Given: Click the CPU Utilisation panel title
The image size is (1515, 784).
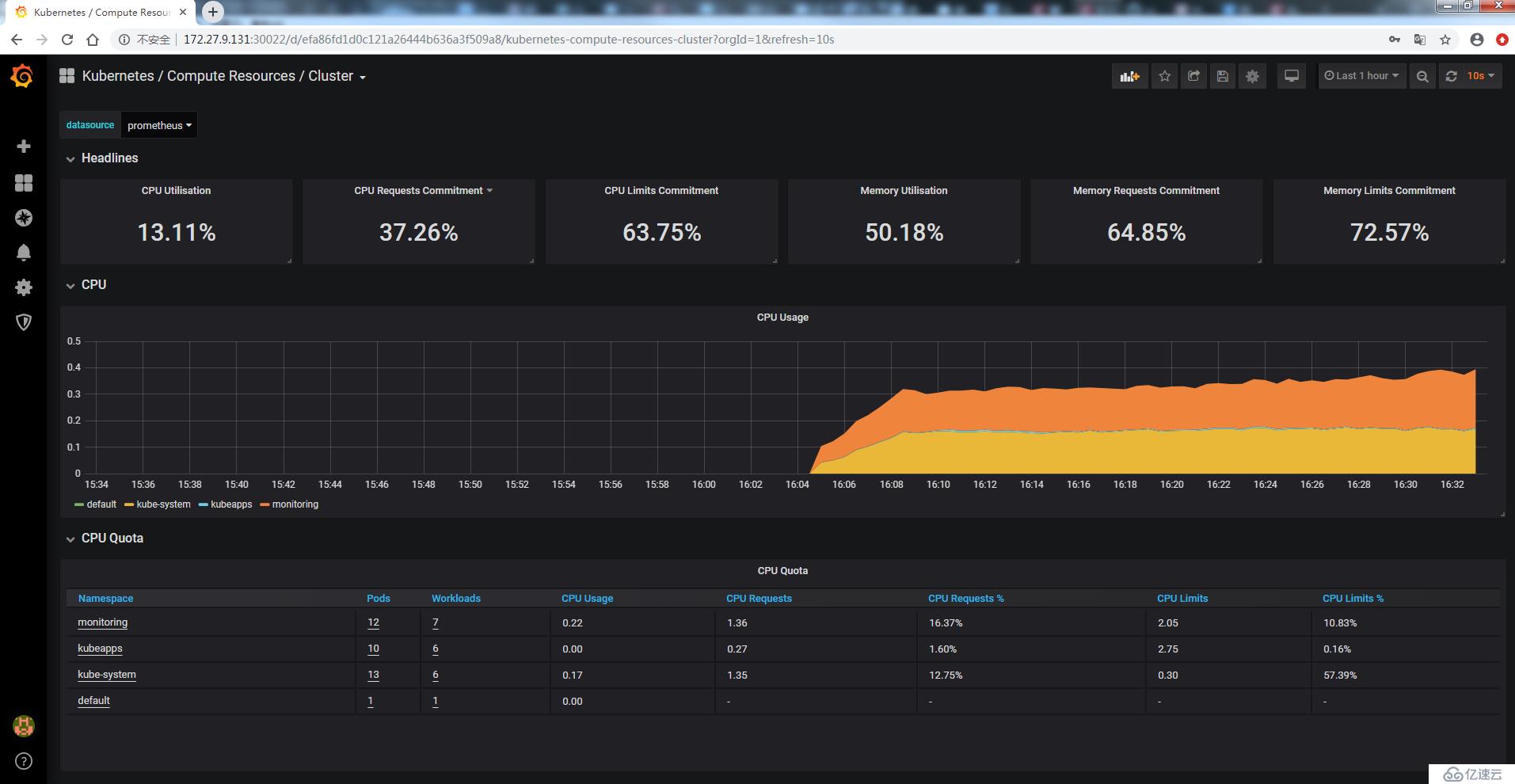Looking at the screenshot, I should (x=176, y=191).
